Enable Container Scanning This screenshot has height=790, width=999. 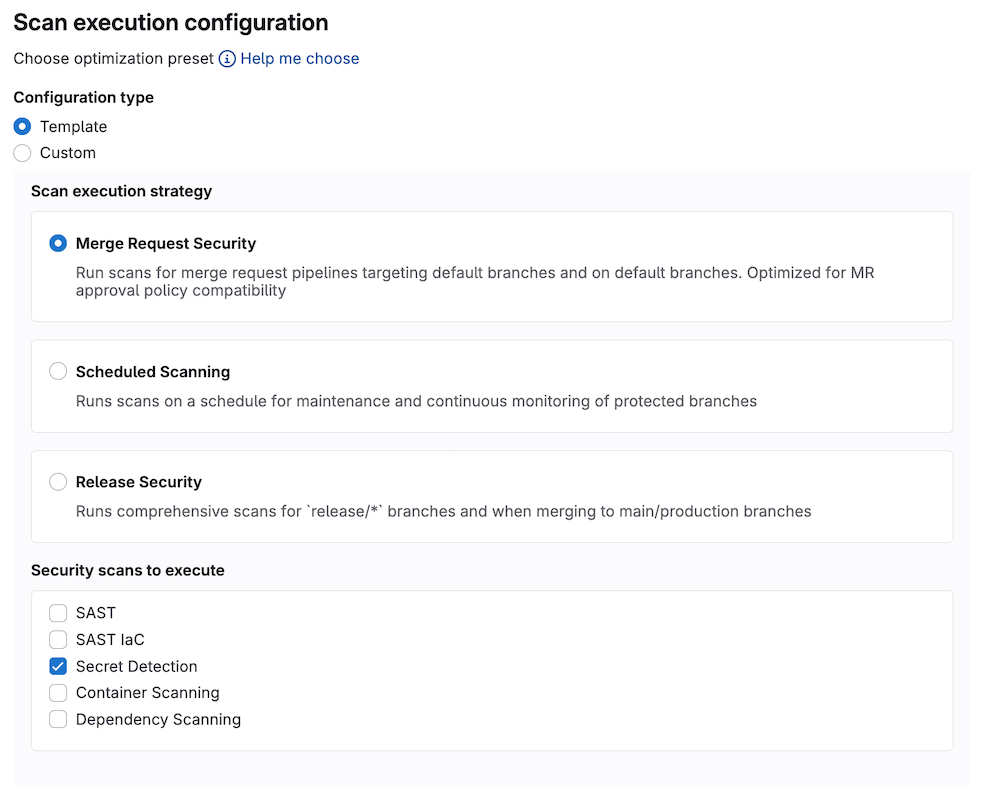(58, 692)
